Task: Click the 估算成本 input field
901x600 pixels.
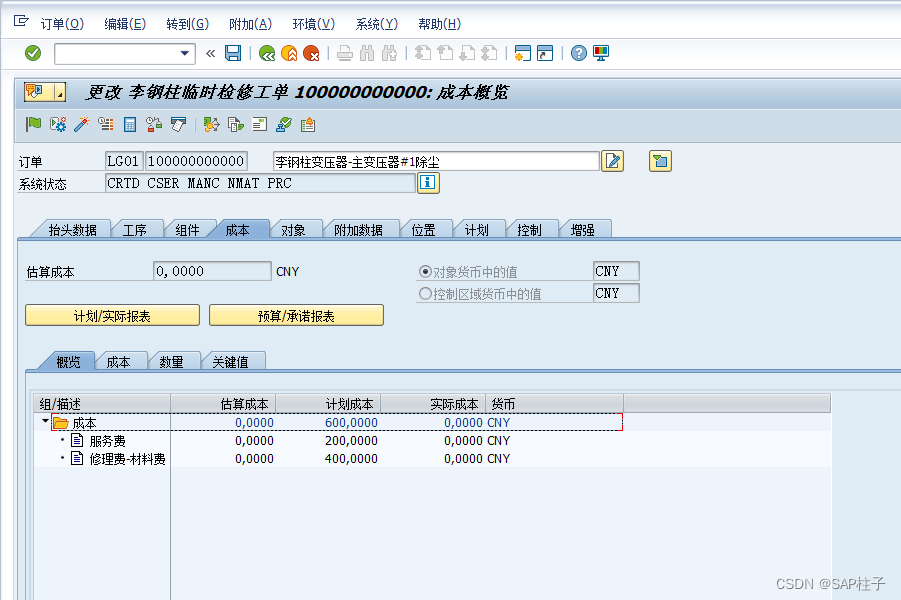Action: (x=212, y=271)
